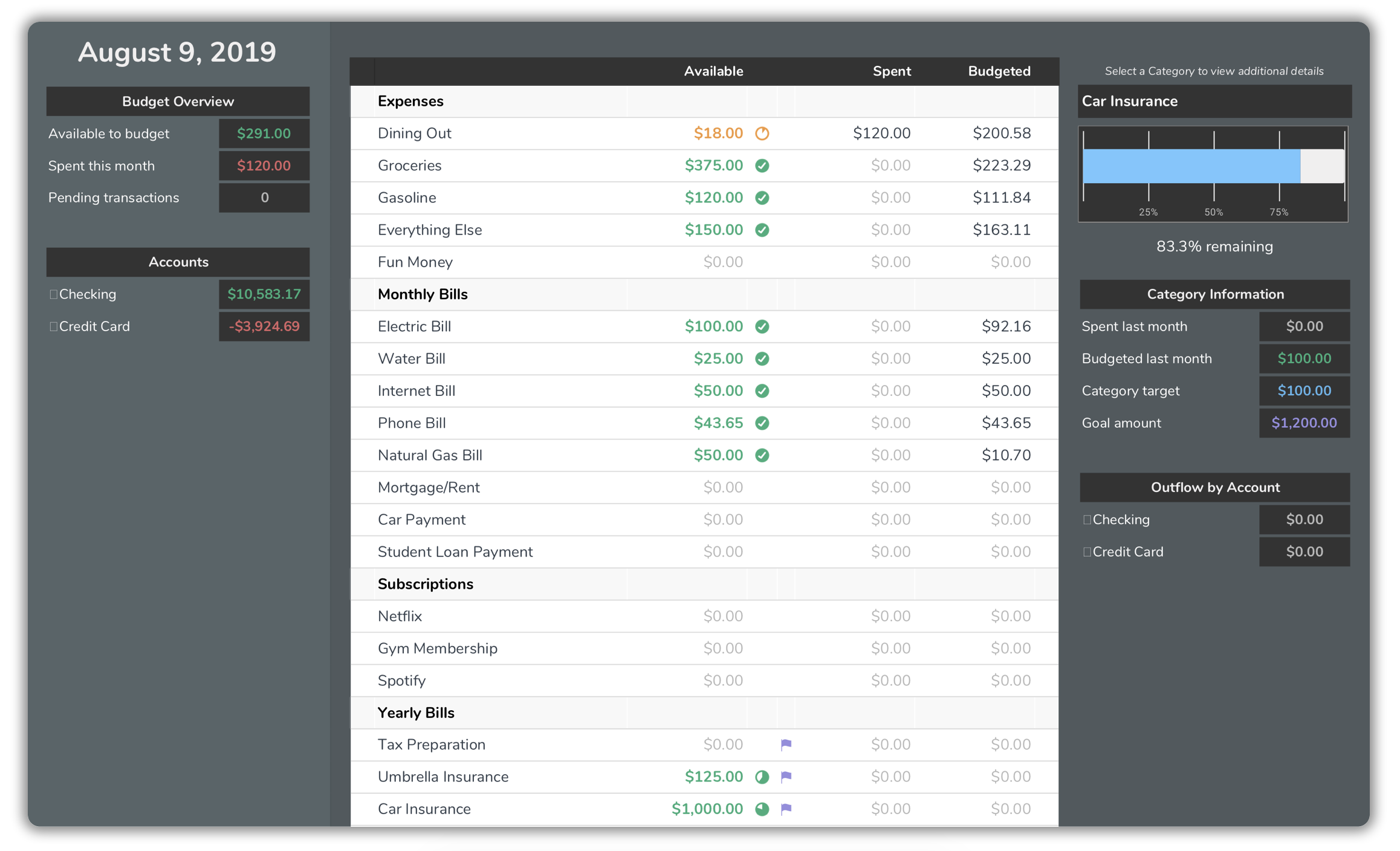Toggle the Checking box in Outflow by Account
This screenshot has height=851, width=1400.
(1087, 520)
